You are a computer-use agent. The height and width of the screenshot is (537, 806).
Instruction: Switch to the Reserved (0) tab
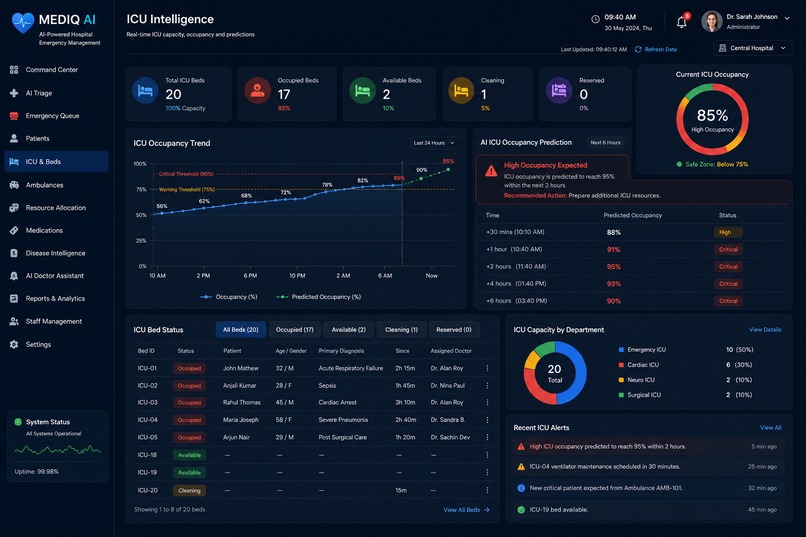click(x=454, y=330)
